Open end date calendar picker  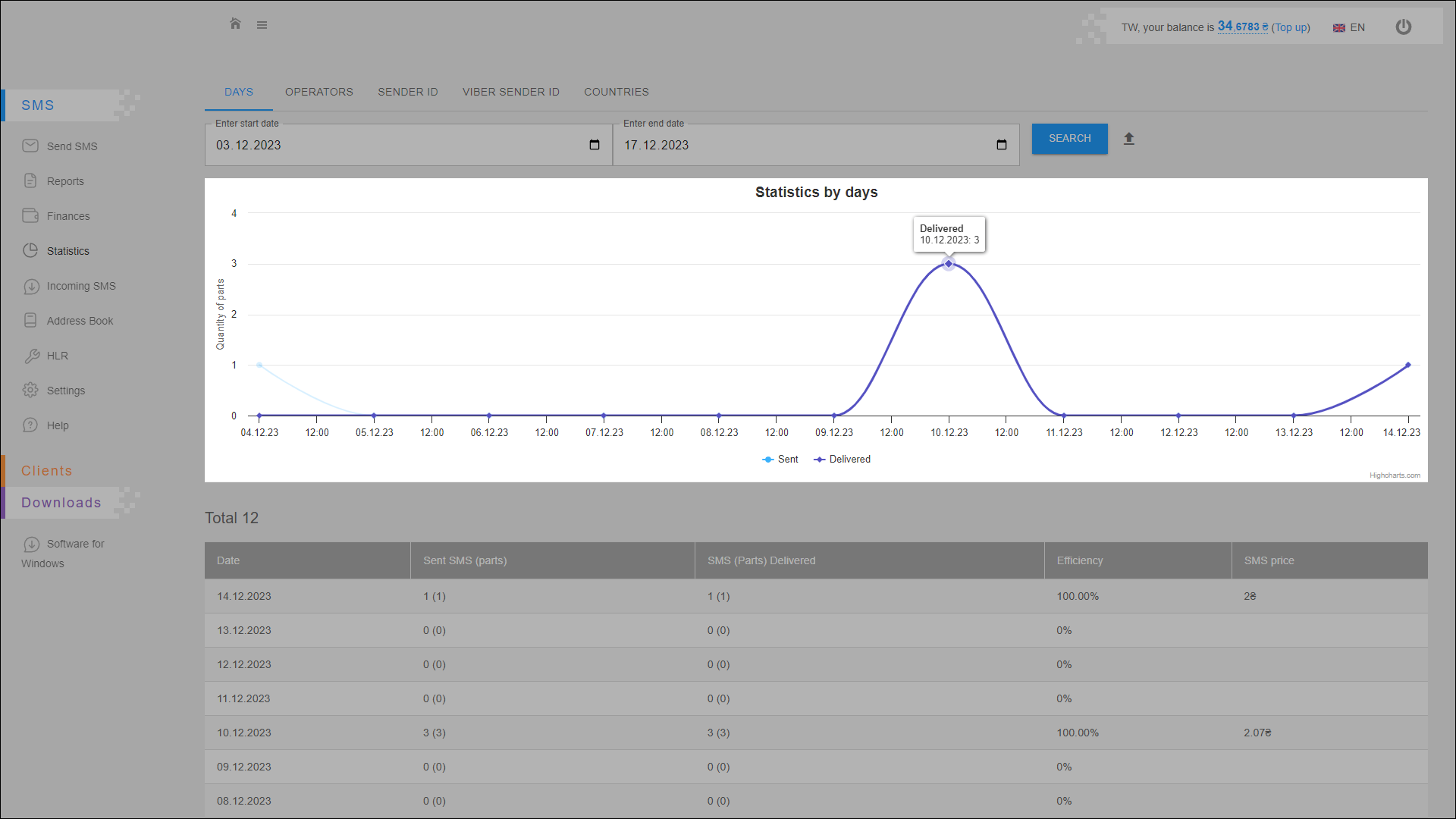[x=1002, y=145]
